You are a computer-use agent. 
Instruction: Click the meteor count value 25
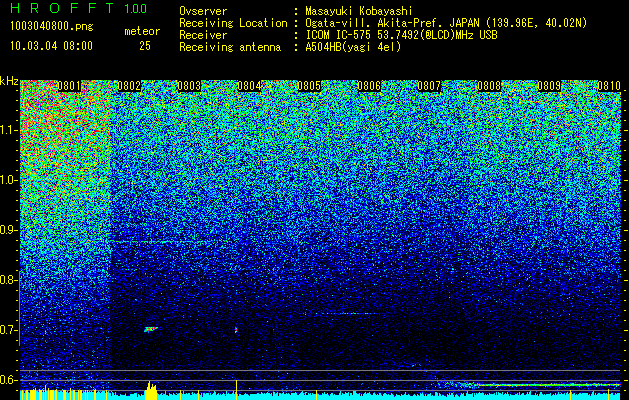click(x=145, y=46)
